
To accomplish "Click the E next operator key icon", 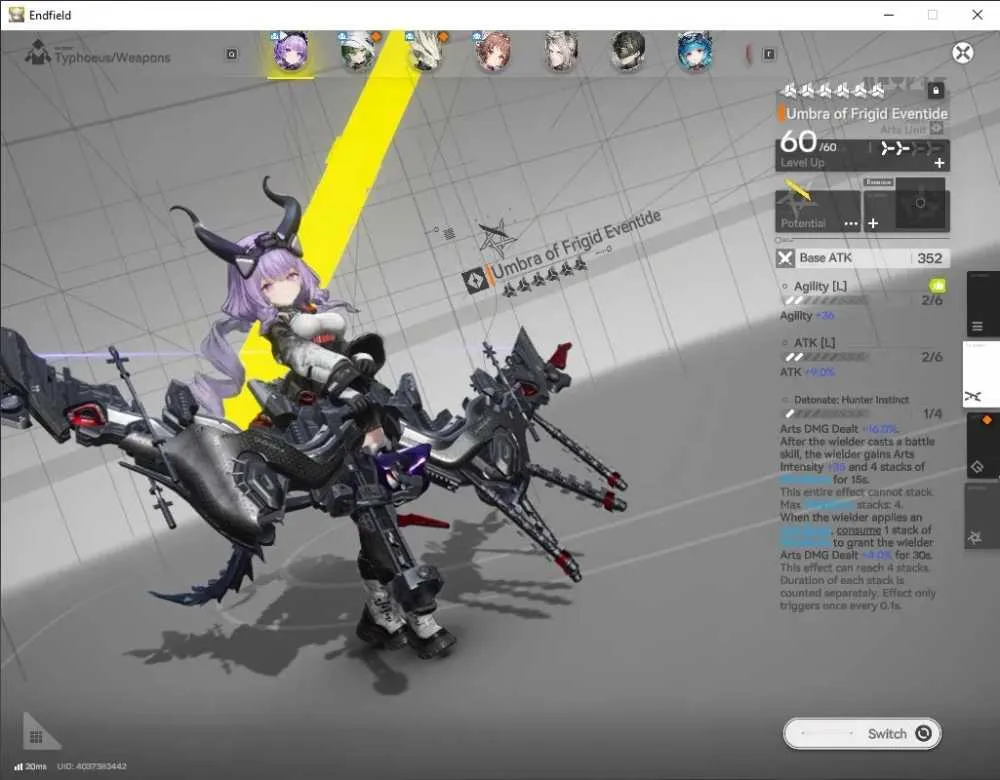I will point(769,54).
